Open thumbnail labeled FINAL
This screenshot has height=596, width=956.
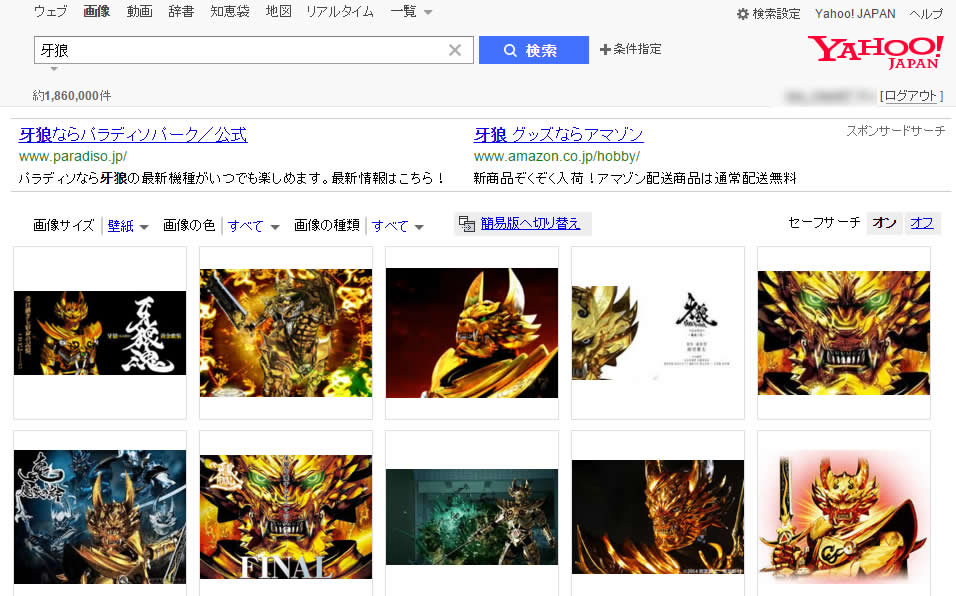286,517
